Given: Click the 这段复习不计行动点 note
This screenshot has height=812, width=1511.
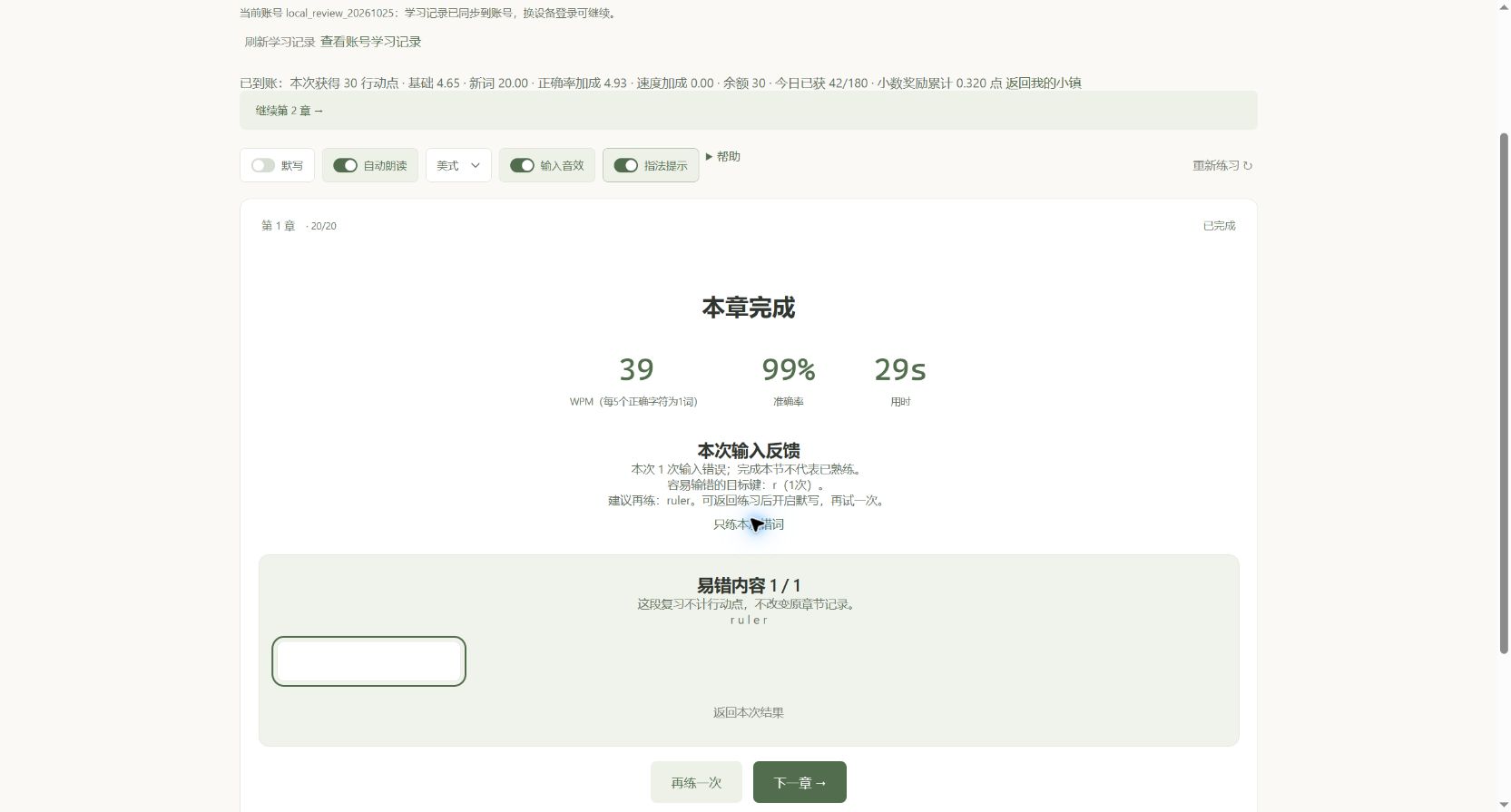Looking at the screenshot, I should tap(749, 603).
